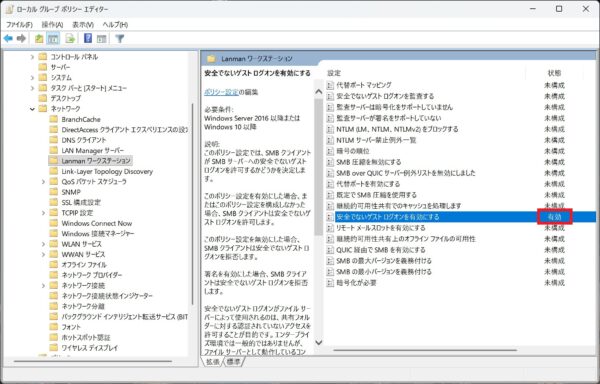Collapse the ネットワーク tree node
Viewport: 600px width, 384px height.
(x=32, y=109)
